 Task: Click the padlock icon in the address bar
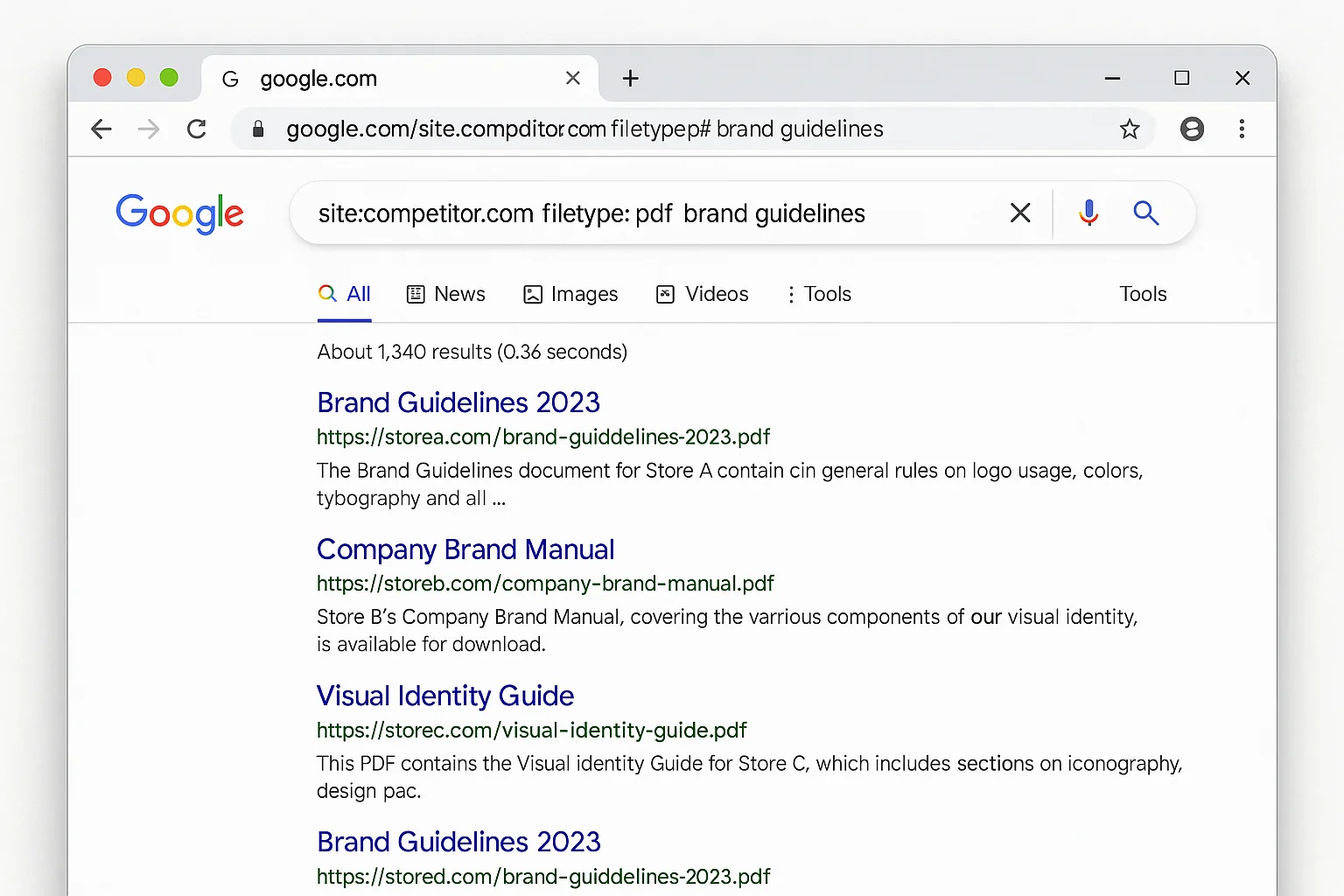pyautogui.click(x=257, y=129)
